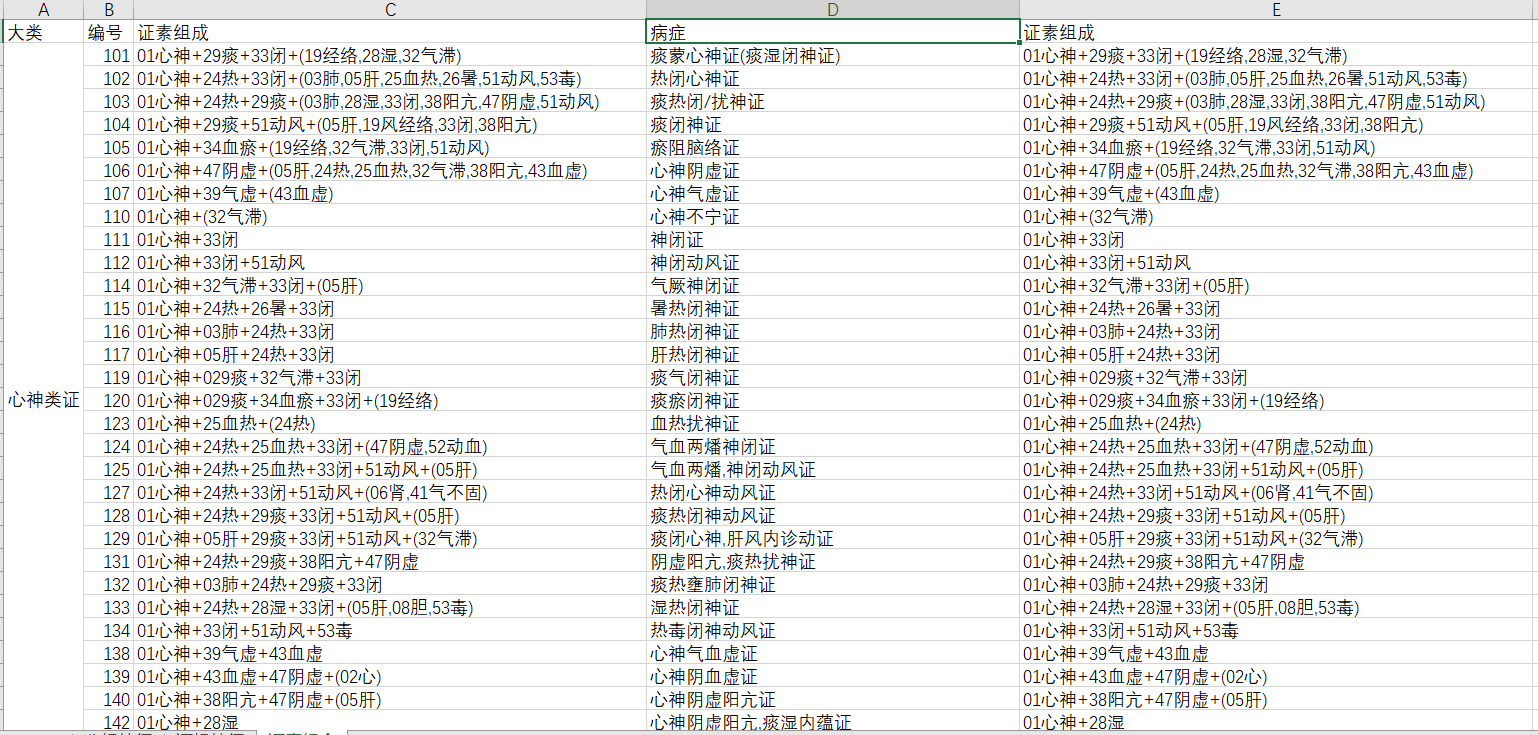This screenshot has width=1538, height=735.
Task: Select cell 心神阴虚阳亢证
Action: click(x=833, y=700)
